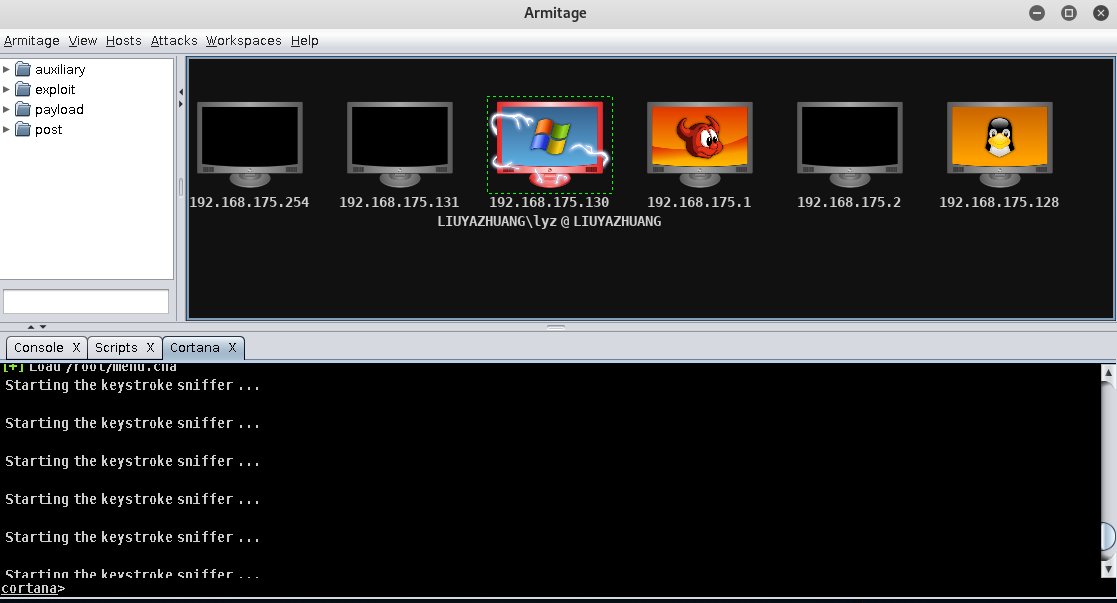Image resolution: width=1117 pixels, height=603 pixels.
Task: Click the 192.168.175.128 address label
Action: point(999,202)
